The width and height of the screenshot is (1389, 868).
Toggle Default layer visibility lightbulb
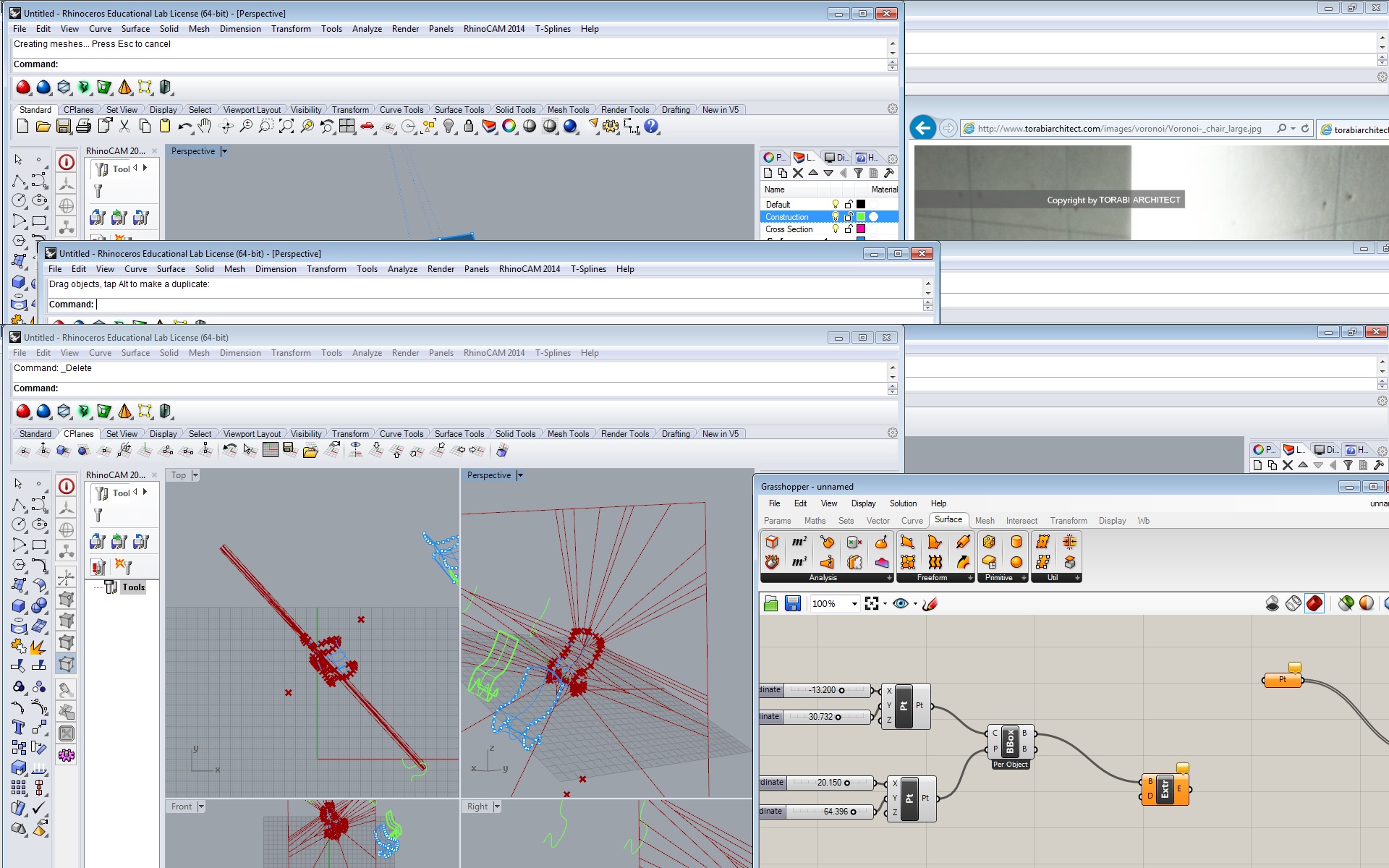tap(836, 205)
